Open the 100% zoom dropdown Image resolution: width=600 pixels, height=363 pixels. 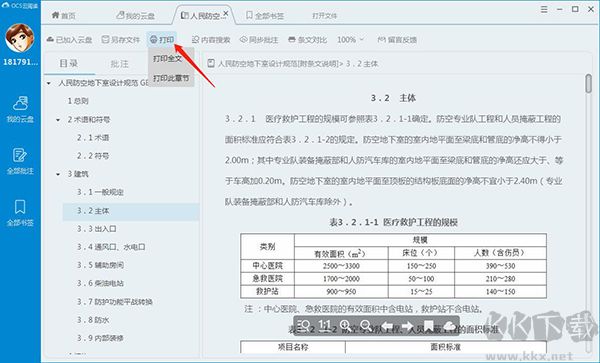(x=351, y=40)
